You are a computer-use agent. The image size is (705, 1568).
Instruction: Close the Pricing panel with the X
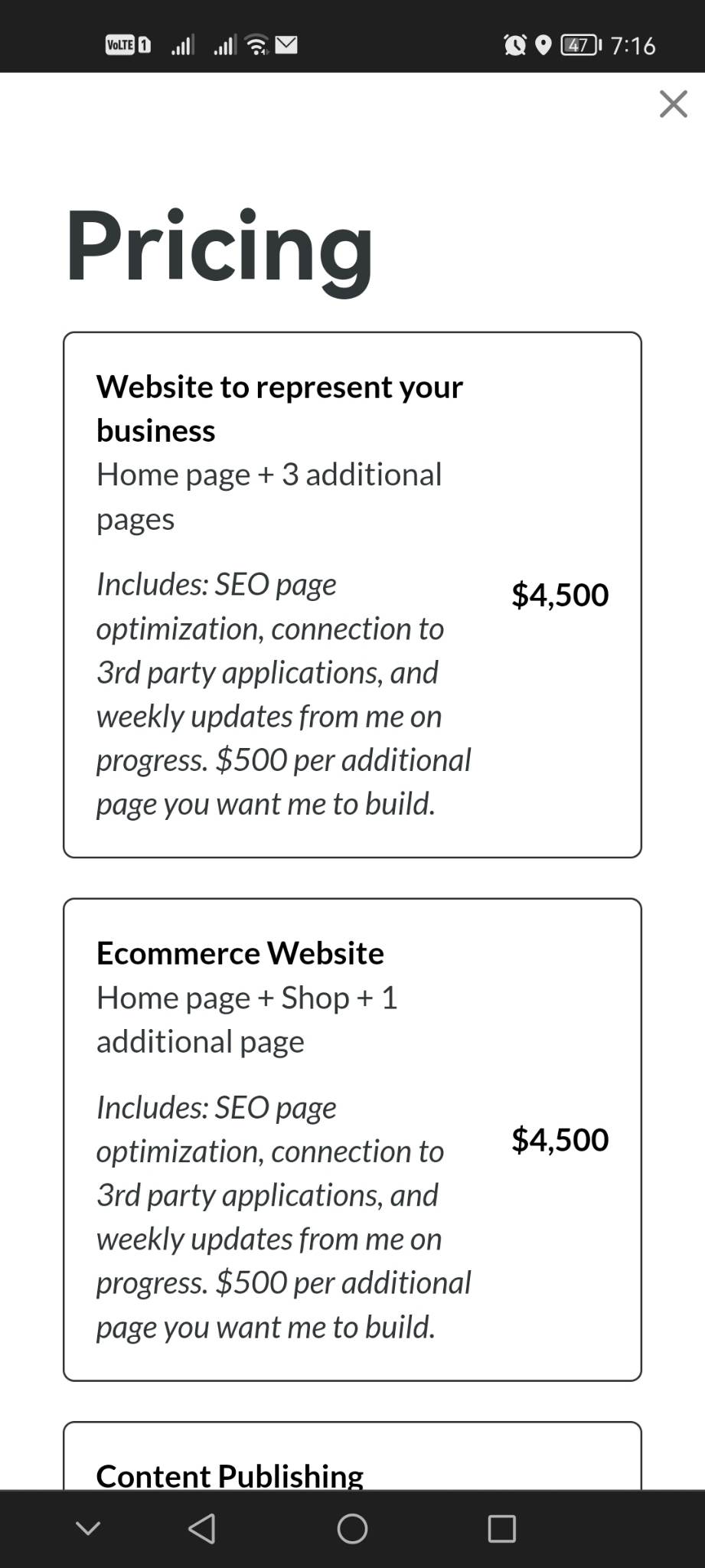point(673,104)
